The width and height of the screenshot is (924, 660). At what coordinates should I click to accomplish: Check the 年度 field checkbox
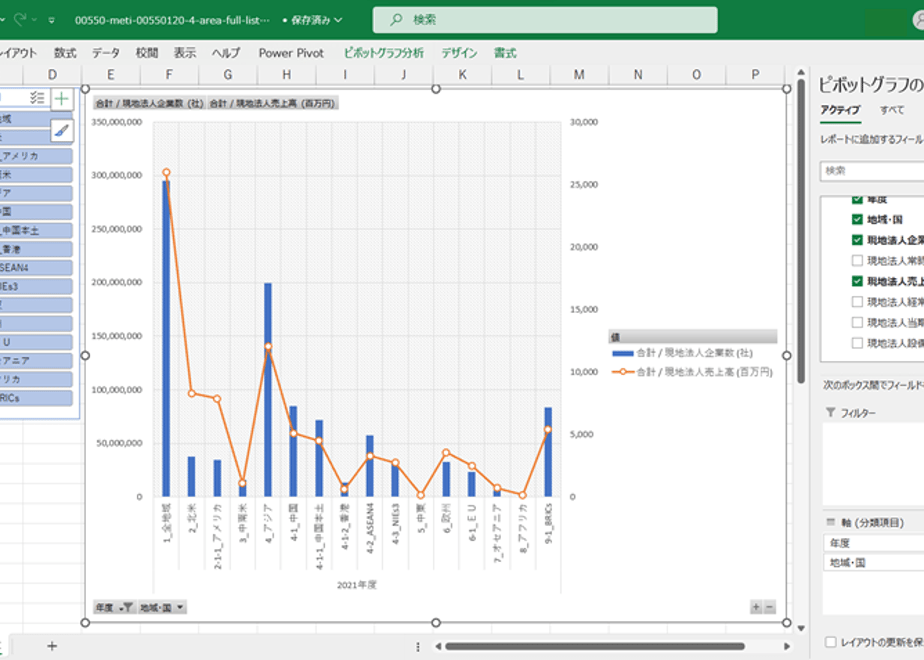point(857,199)
